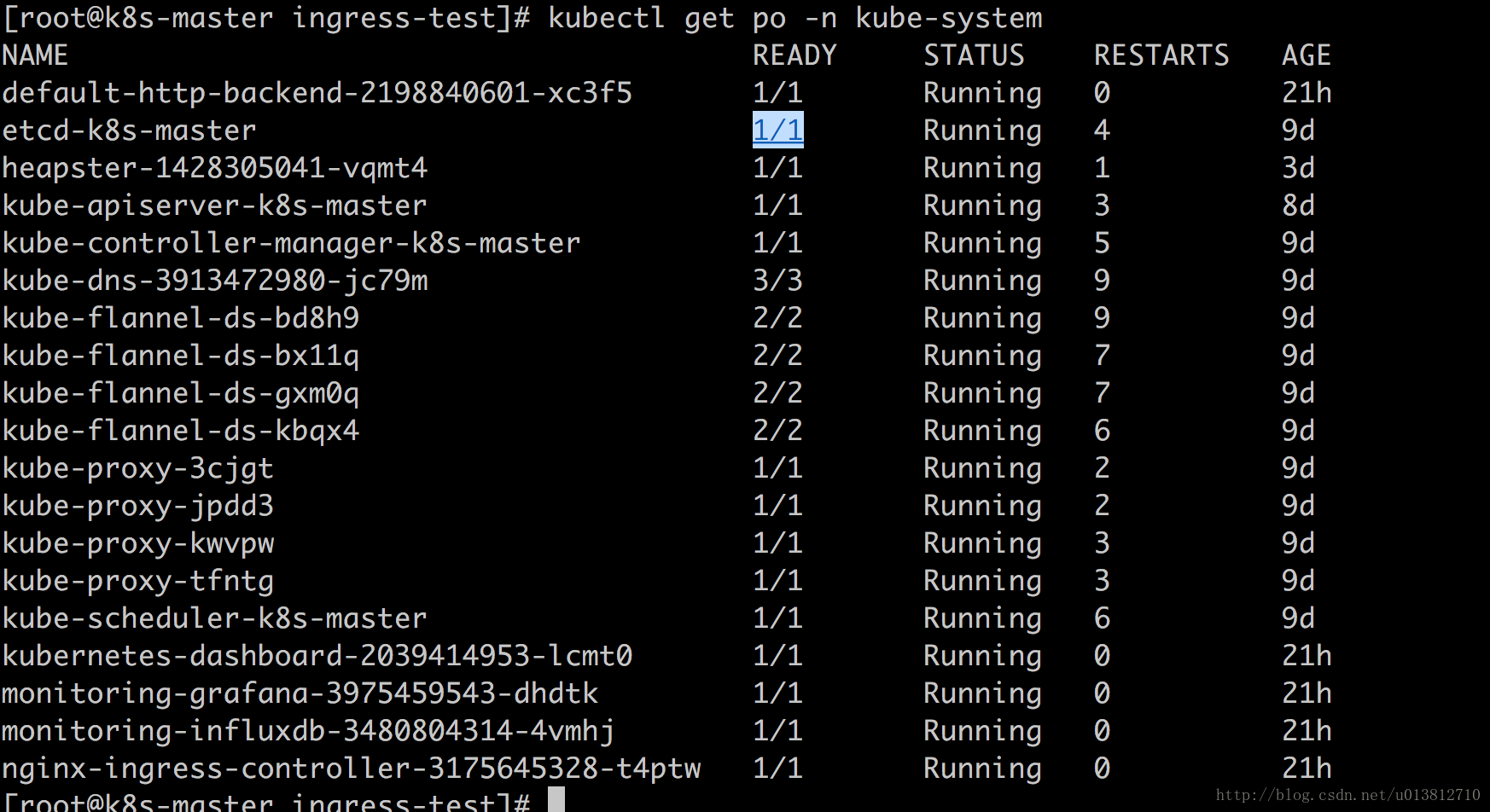The image size is (1490, 812).
Task: Click the RESTARTS column header
Action: coord(1161,55)
